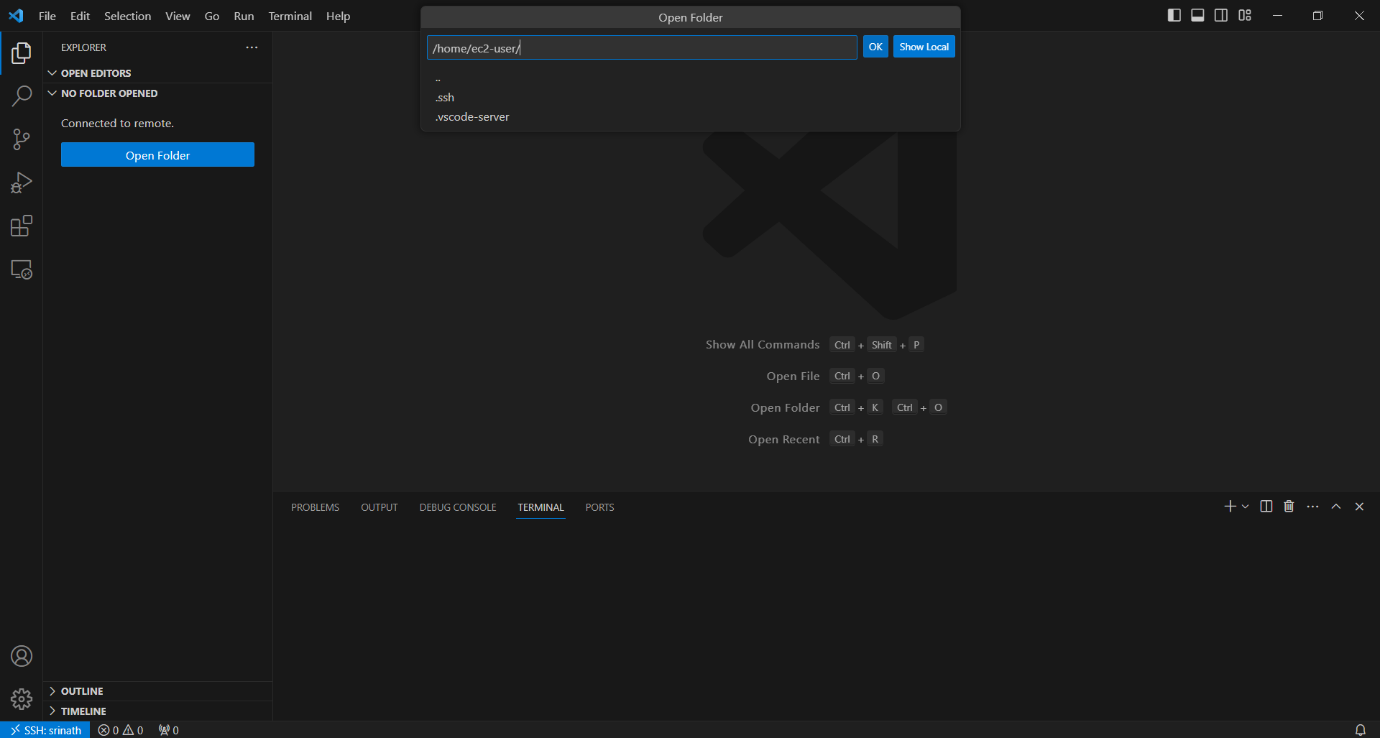Create new terminal with plus icon

pyautogui.click(x=1230, y=507)
